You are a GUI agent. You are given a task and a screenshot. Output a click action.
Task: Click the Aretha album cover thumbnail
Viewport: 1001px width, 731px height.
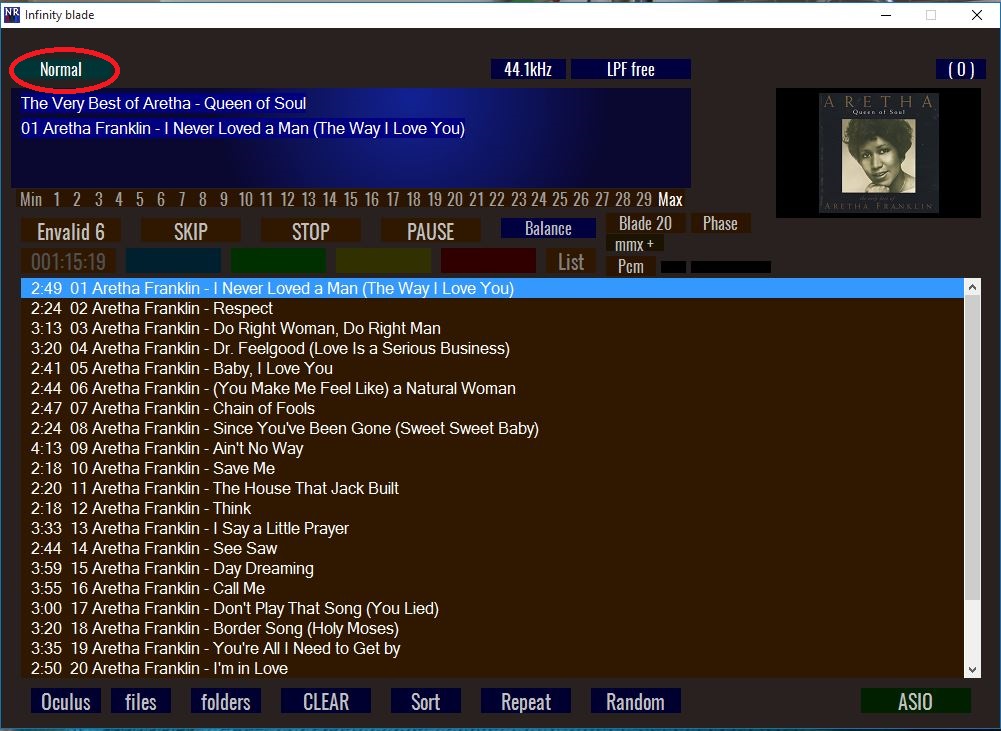click(878, 153)
